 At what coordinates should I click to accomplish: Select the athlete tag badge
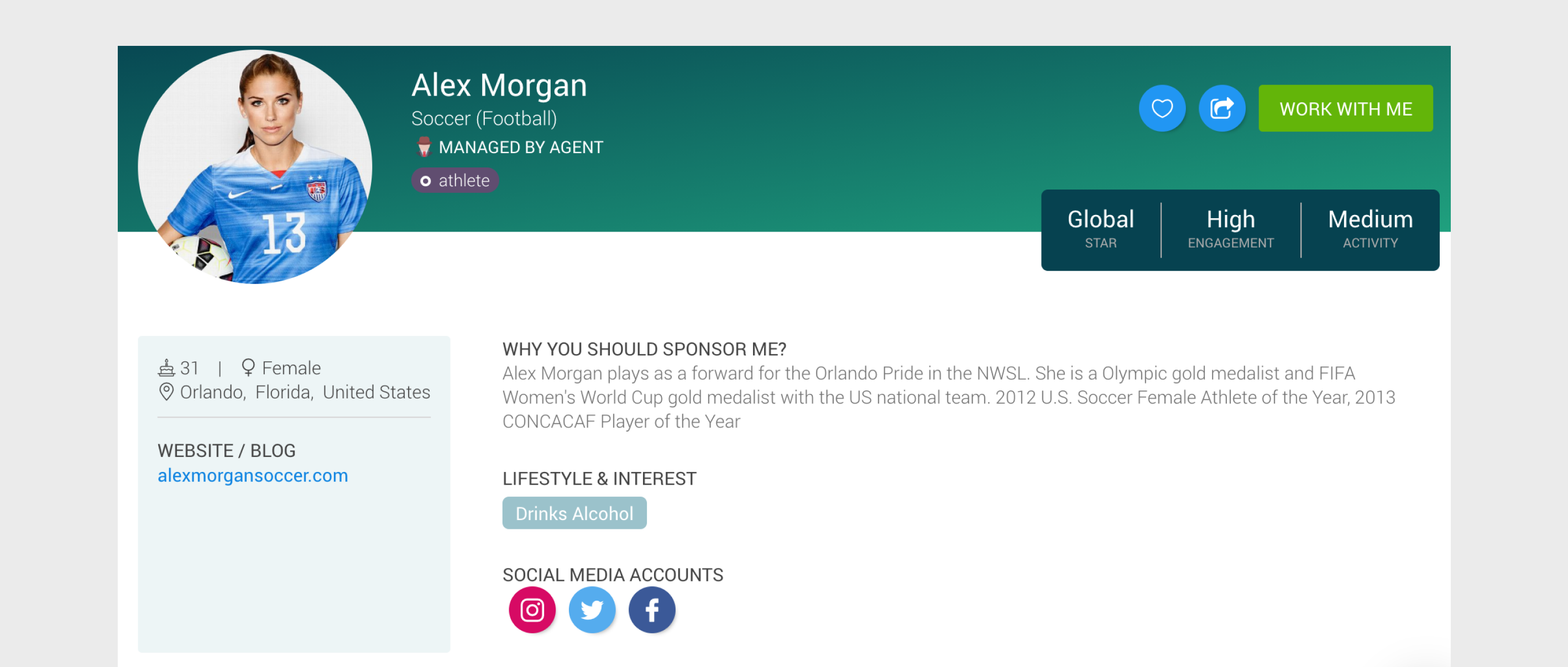tap(454, 181)
